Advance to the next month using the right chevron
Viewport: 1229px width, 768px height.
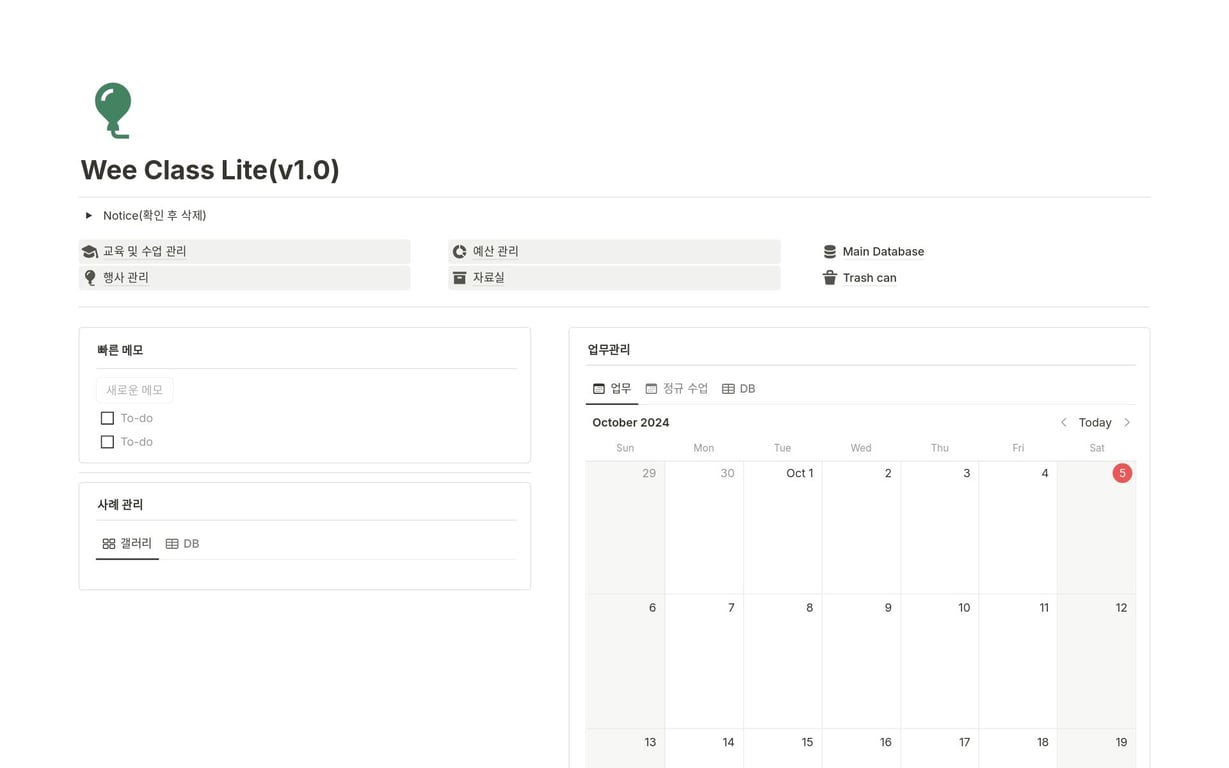[x=1127, y=422]
